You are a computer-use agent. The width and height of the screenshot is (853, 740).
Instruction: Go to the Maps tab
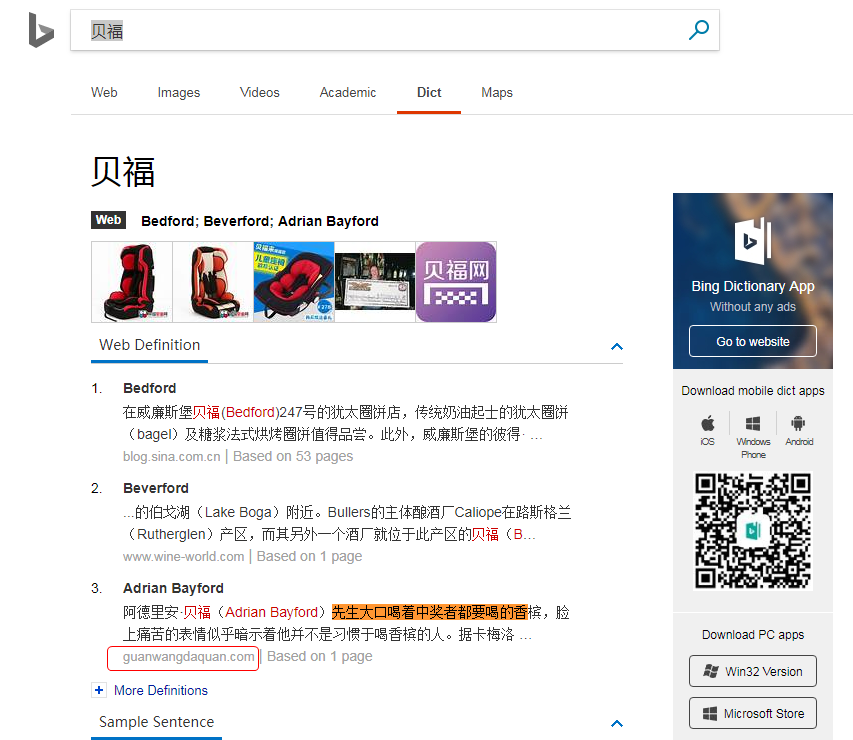click(x=497, y=93)
